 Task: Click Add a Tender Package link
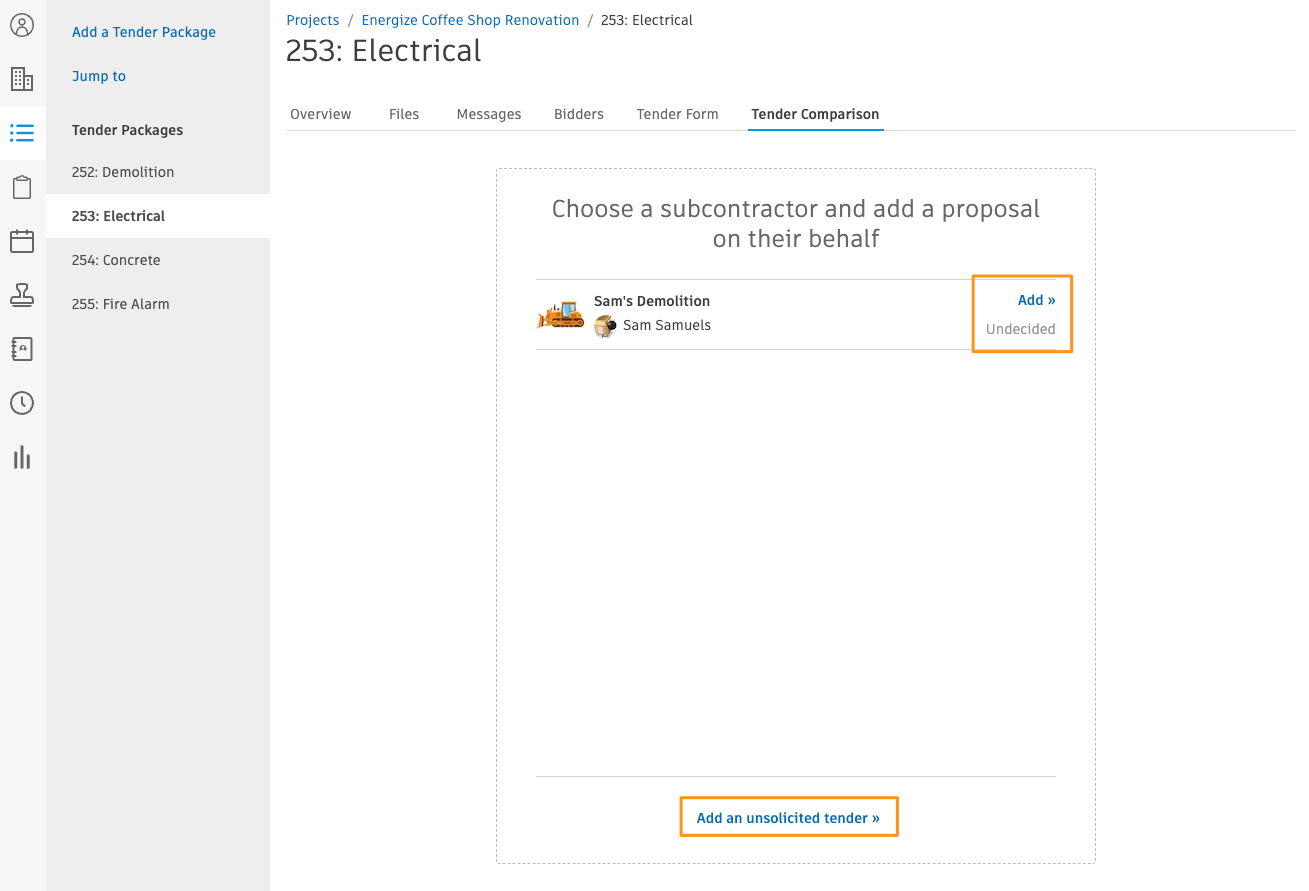(x=144, y=32)
